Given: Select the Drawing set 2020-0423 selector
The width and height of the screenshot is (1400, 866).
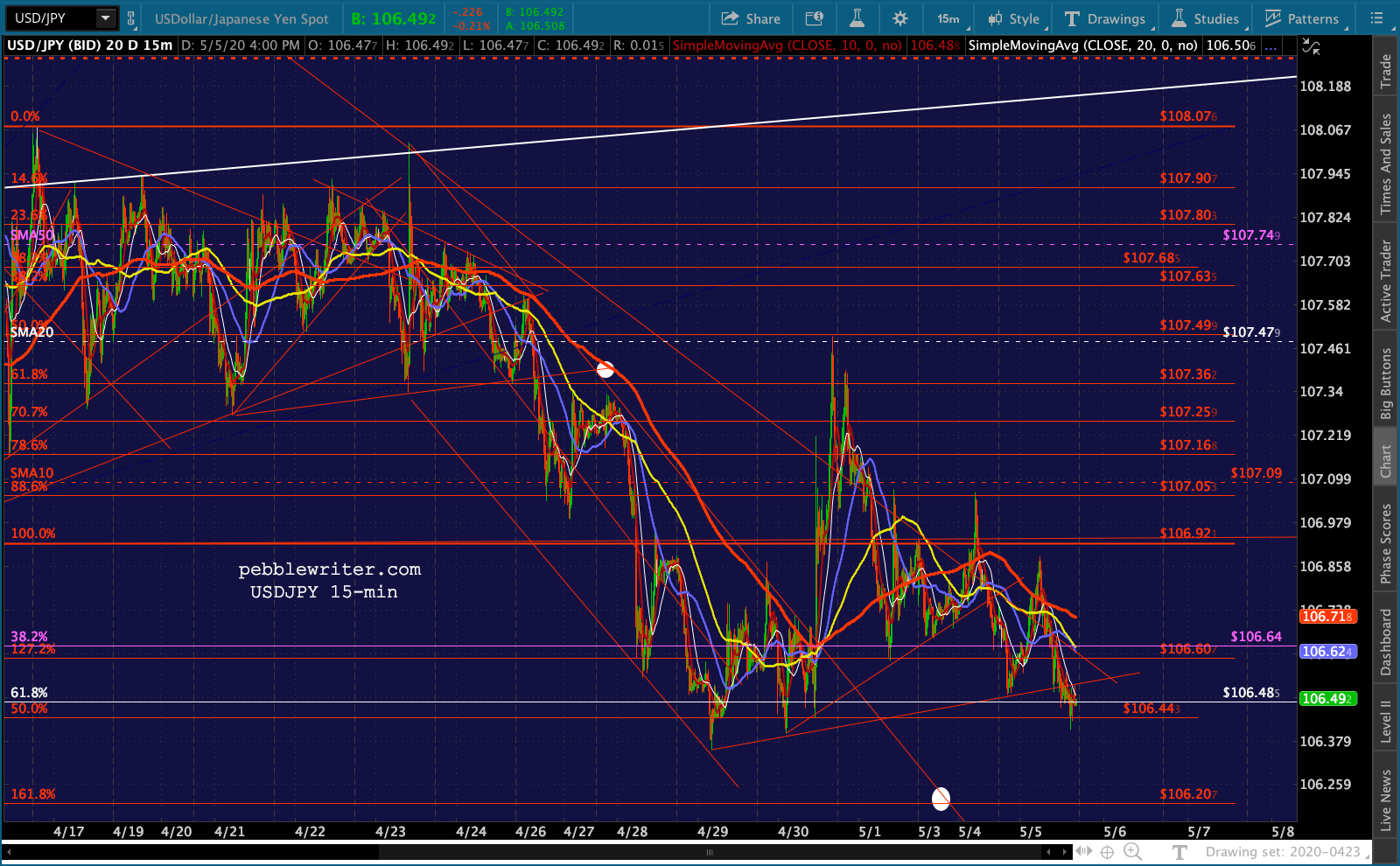Looking at the screenshot, I should coord(1283,851).
